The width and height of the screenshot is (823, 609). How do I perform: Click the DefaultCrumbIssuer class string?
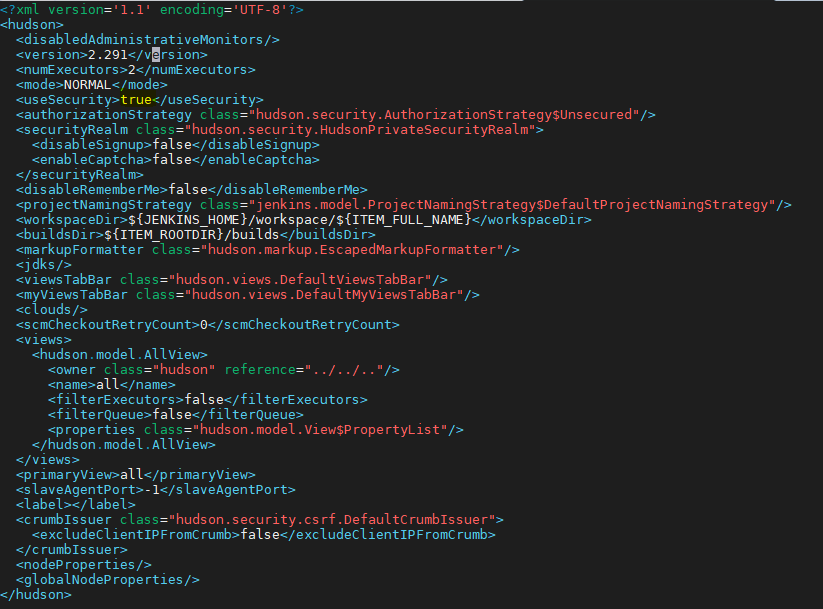tap(334, 520)
